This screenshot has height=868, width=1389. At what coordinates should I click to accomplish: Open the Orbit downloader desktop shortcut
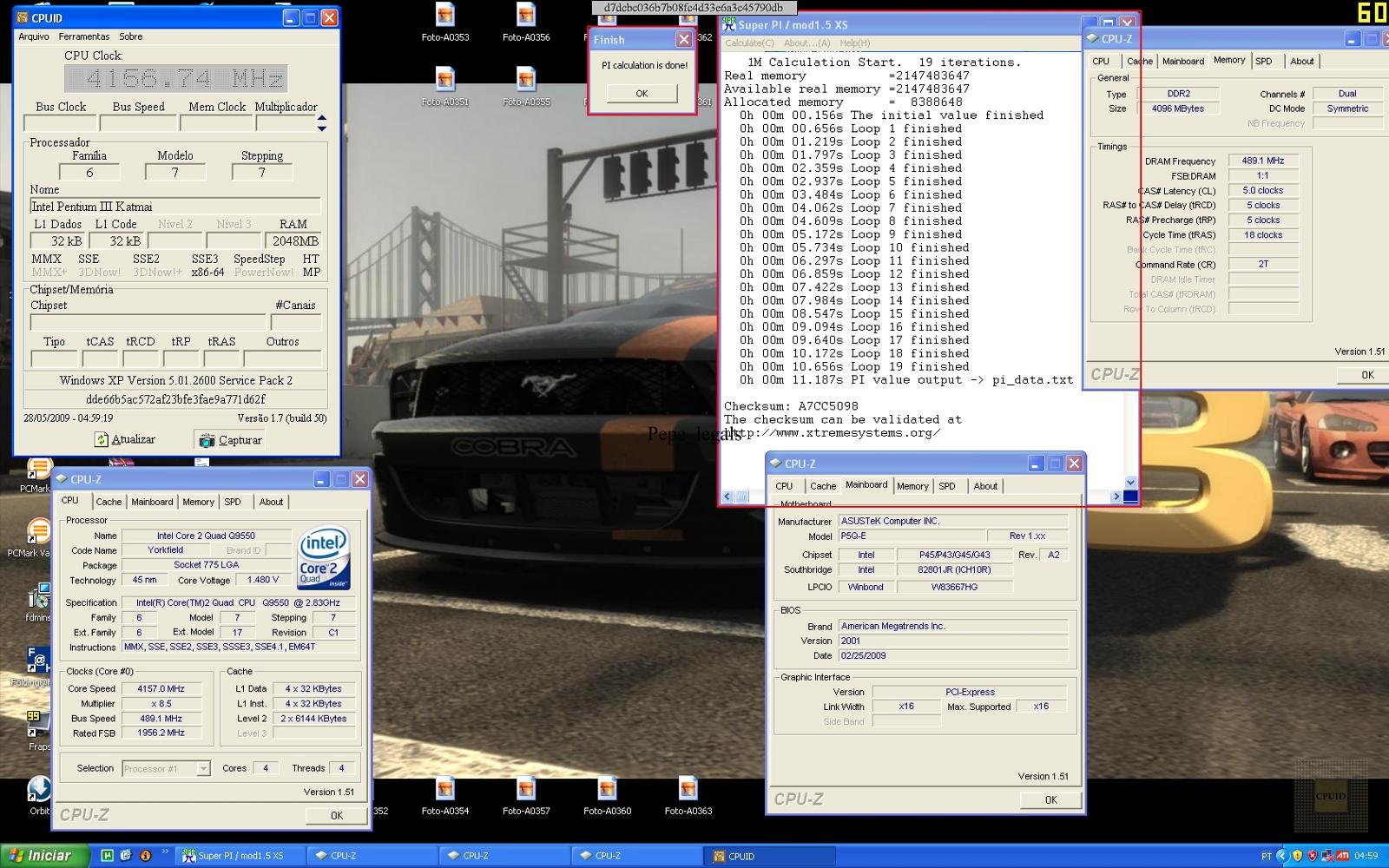coord(38,788)
